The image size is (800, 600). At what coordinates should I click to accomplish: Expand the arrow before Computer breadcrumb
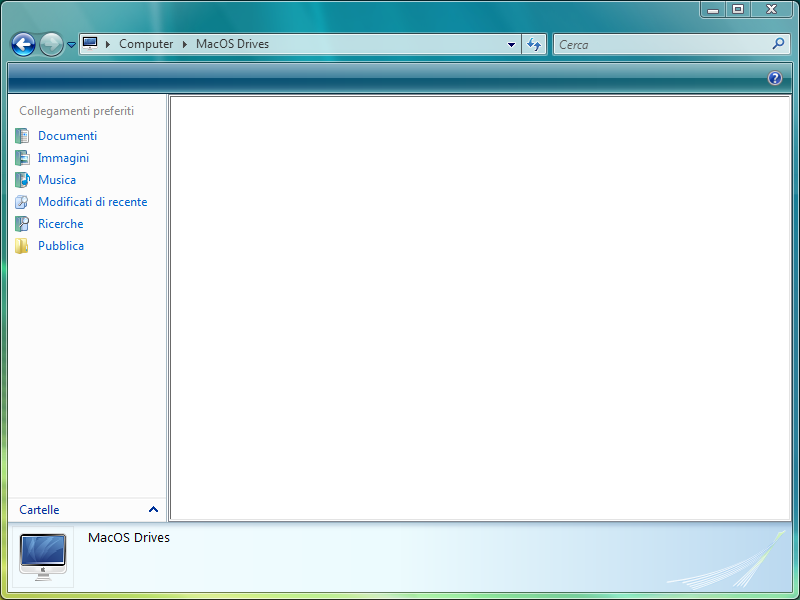click(108, 44)
